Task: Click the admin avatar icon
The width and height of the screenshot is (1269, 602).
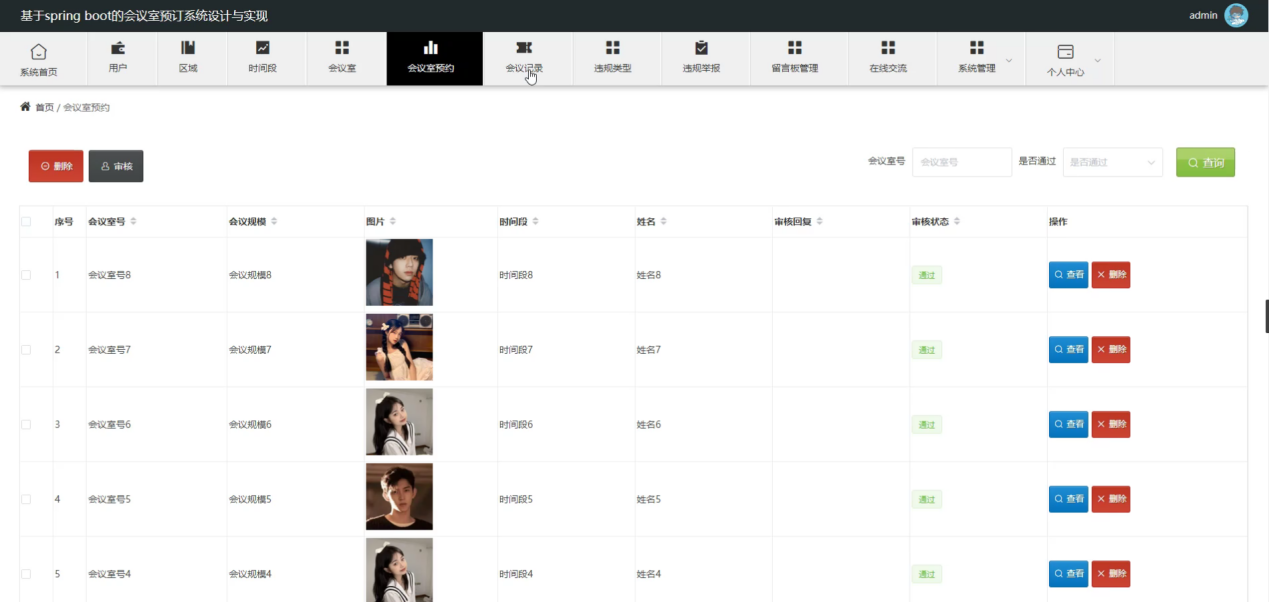Action: (1236, 15)
